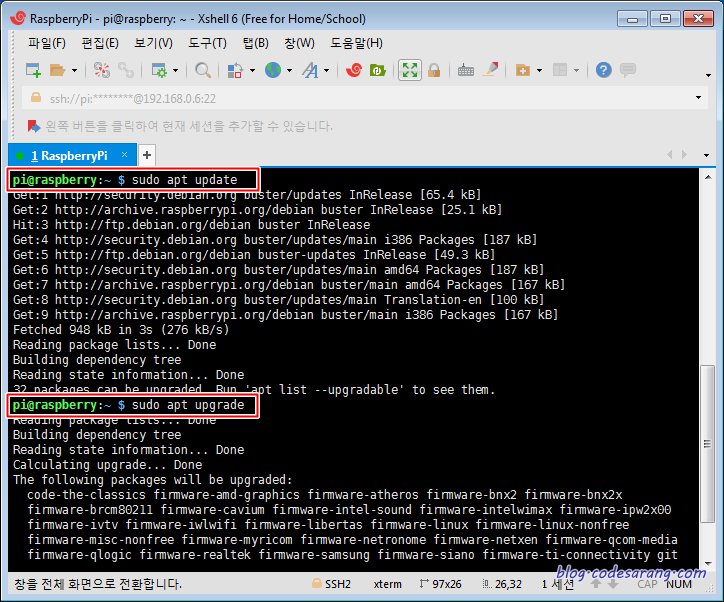Click the Xshell logo in title bar
724x602 pixels.
18,18
